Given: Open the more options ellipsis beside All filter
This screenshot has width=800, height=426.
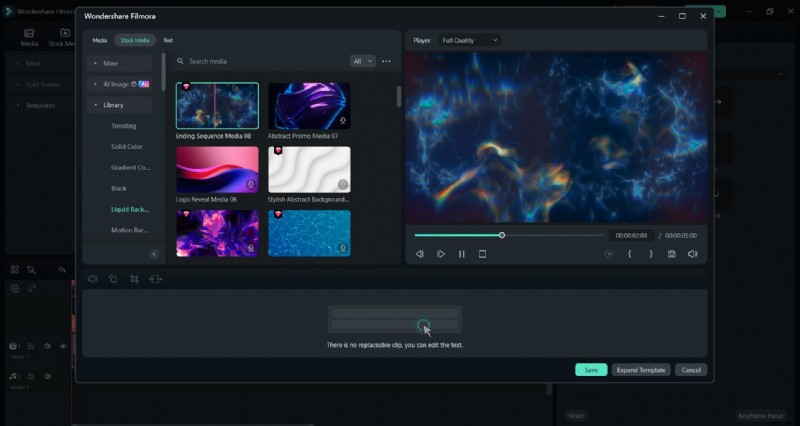Looking at the screenshot, I should 386,61.
